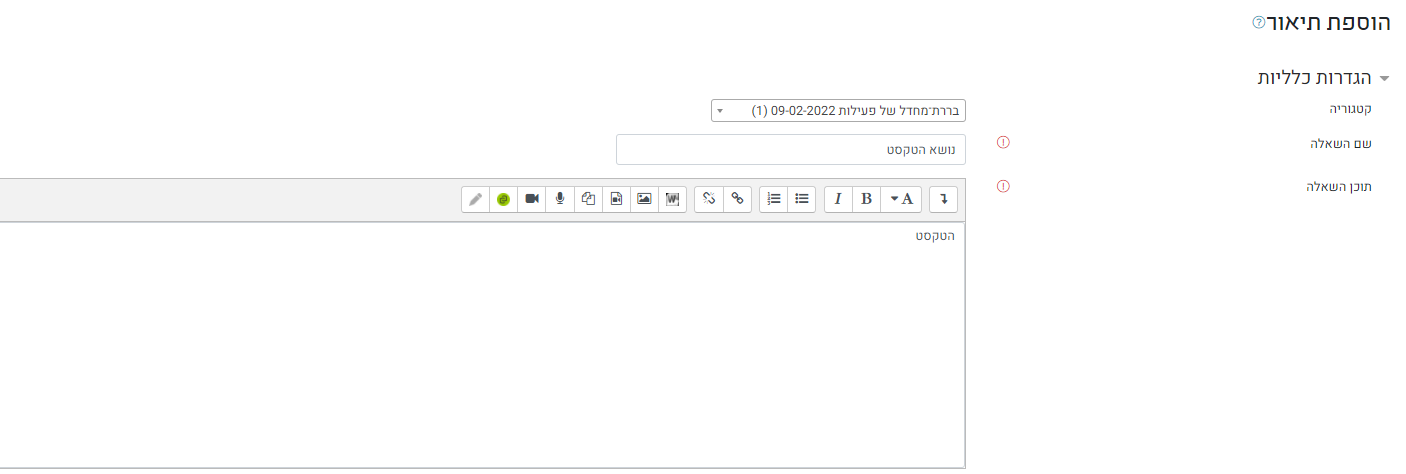Screen dimensions: 1406x474
Task: Insert a numbered ordered list
Action: [774, 199]
